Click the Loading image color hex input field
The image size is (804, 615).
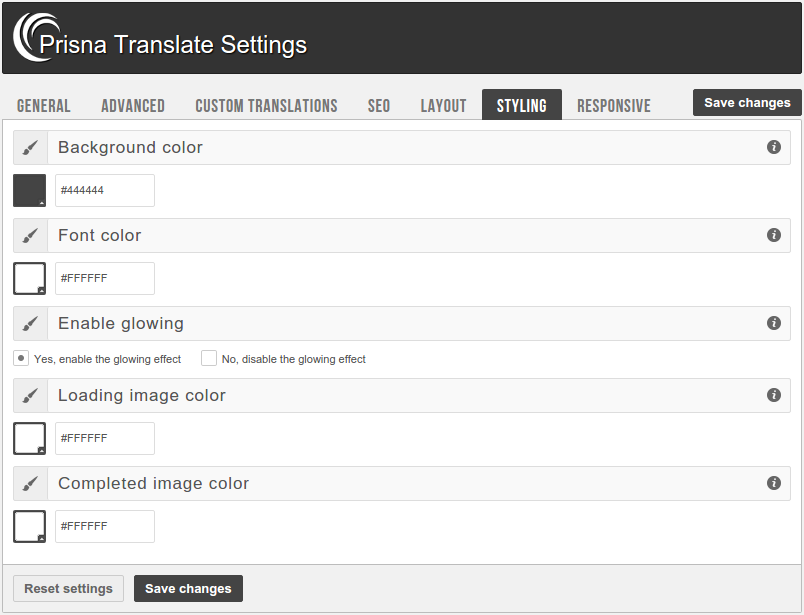[105, 439]
